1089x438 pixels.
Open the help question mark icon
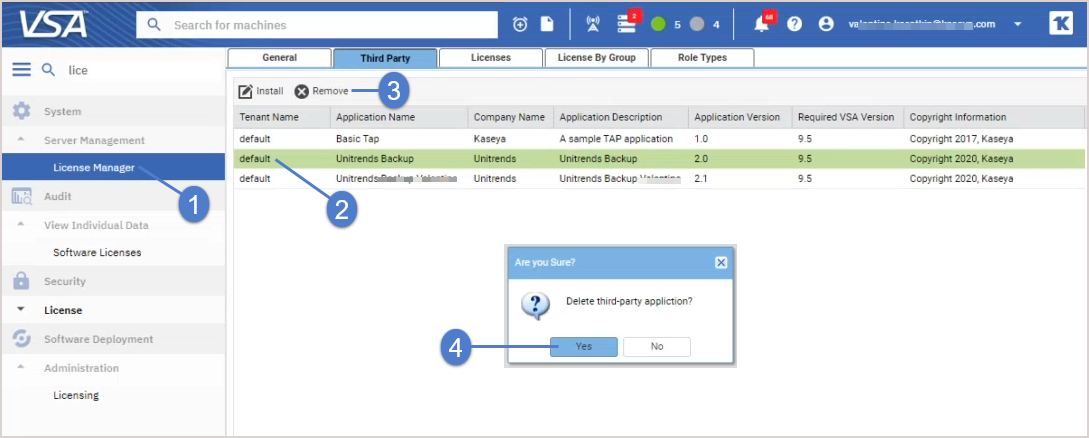(795, 24)
